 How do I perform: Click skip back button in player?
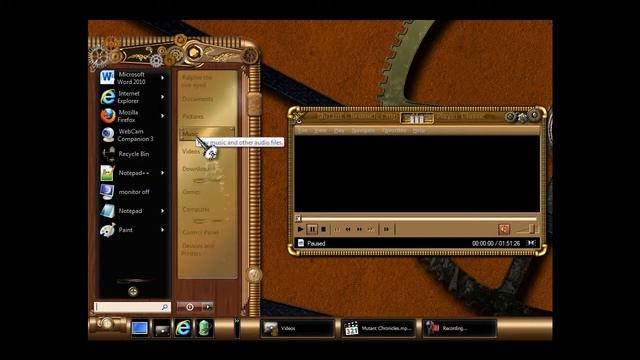(336, 229)
